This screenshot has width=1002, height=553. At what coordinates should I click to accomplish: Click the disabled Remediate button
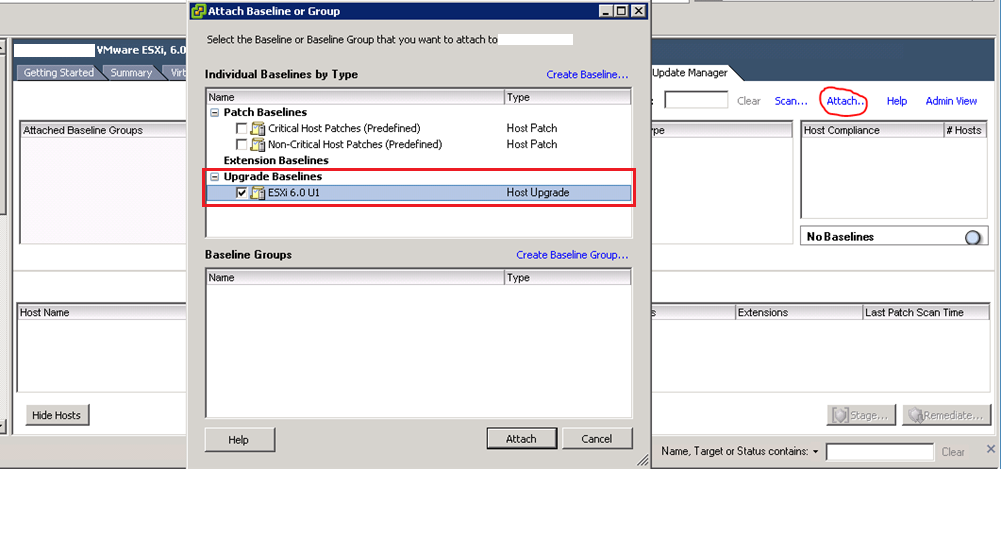[946, 415]
